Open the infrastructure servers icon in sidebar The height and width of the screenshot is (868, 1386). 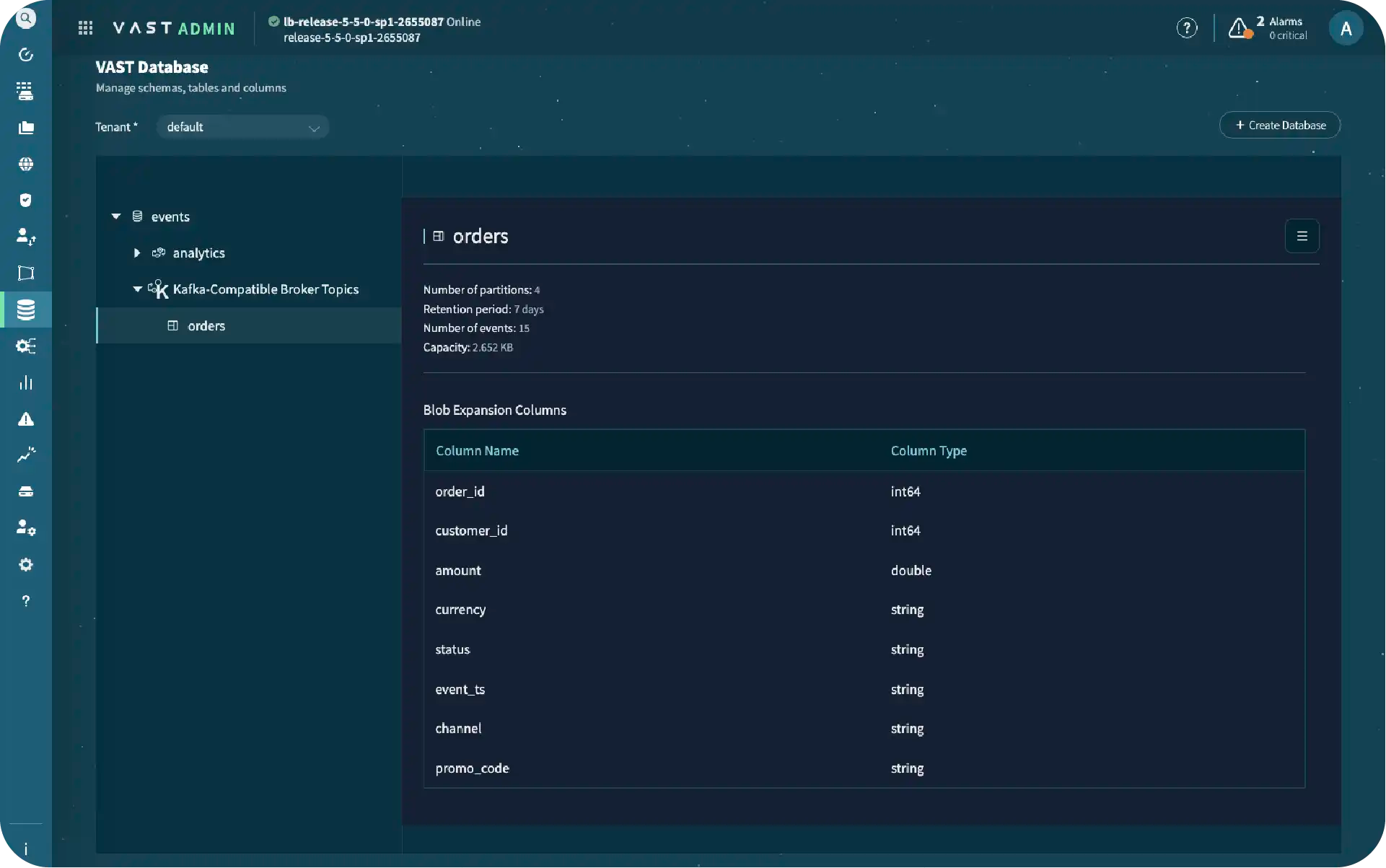(x=26, y=91)
